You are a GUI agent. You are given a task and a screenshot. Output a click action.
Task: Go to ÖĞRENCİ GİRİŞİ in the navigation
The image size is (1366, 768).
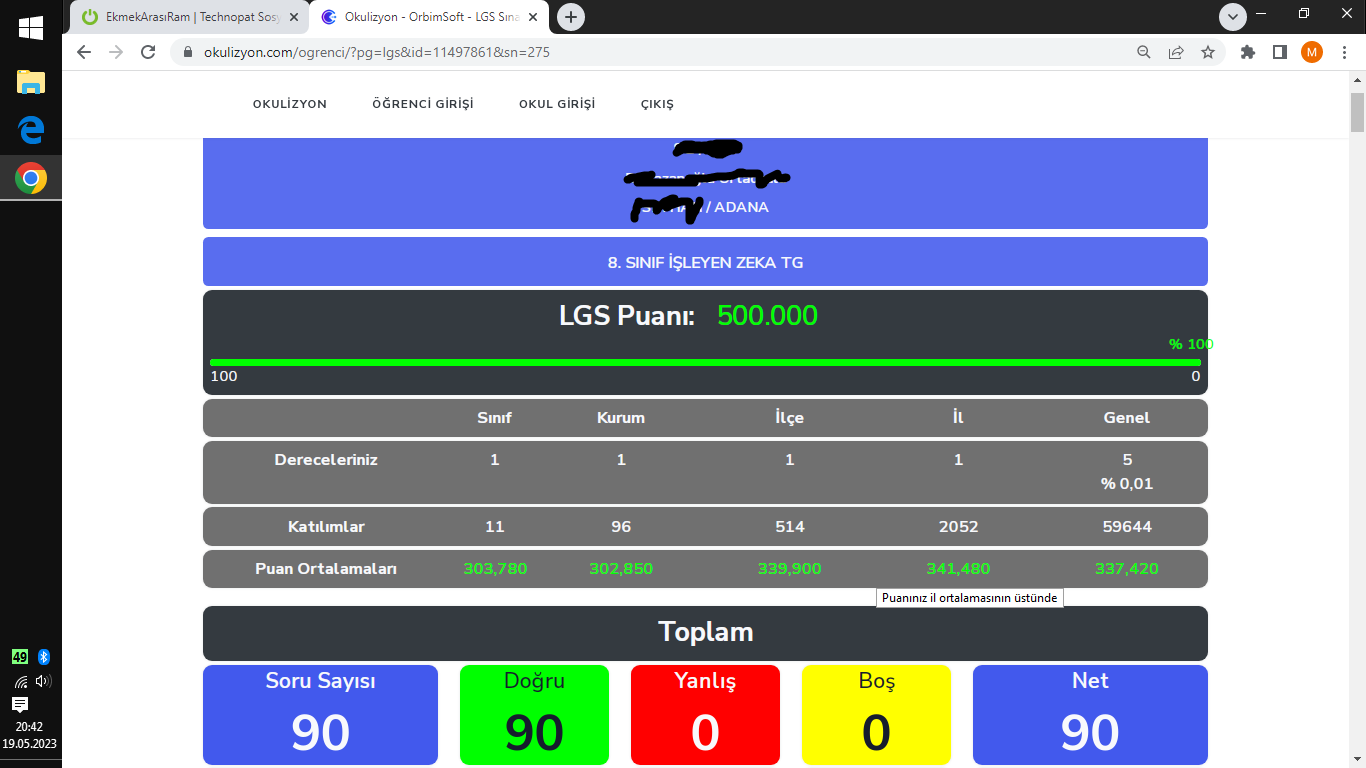coord(423,104)
